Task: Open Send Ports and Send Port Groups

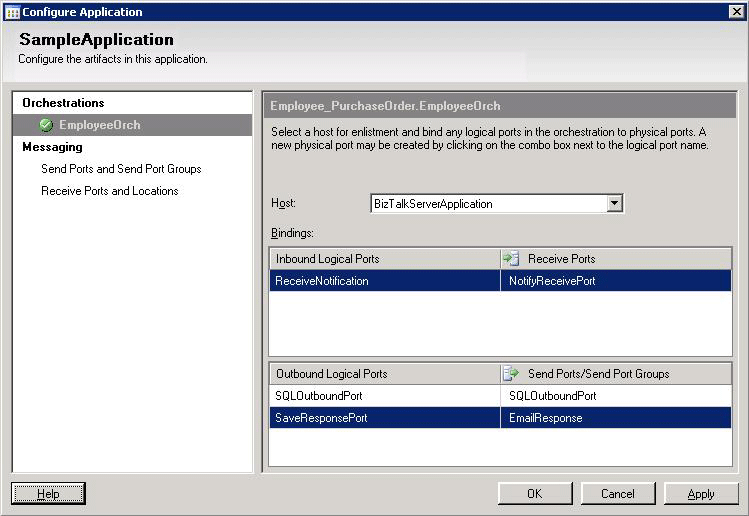Action: point(121,169)
